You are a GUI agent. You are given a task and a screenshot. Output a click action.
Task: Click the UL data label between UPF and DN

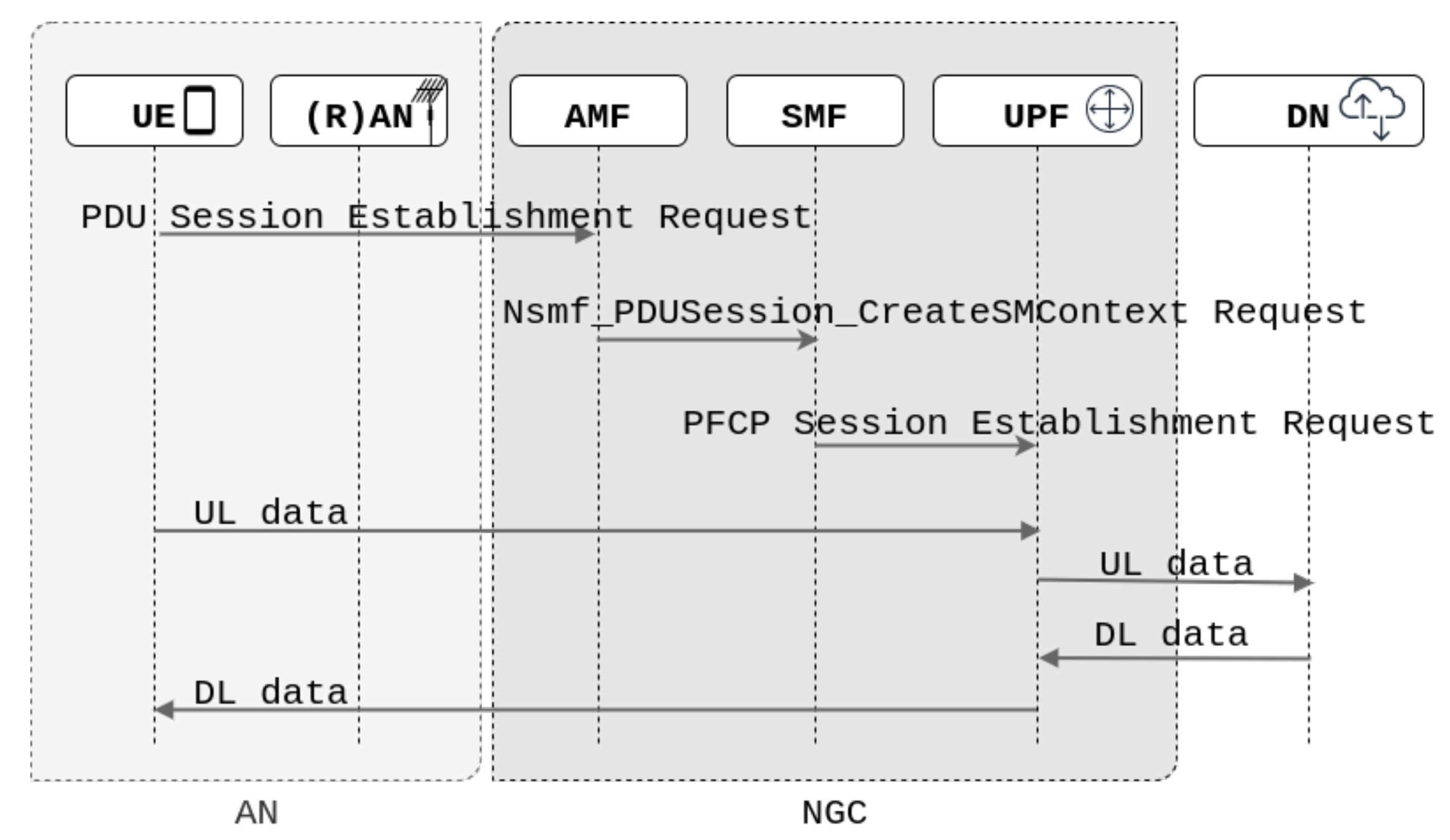tap(1176, 564)
